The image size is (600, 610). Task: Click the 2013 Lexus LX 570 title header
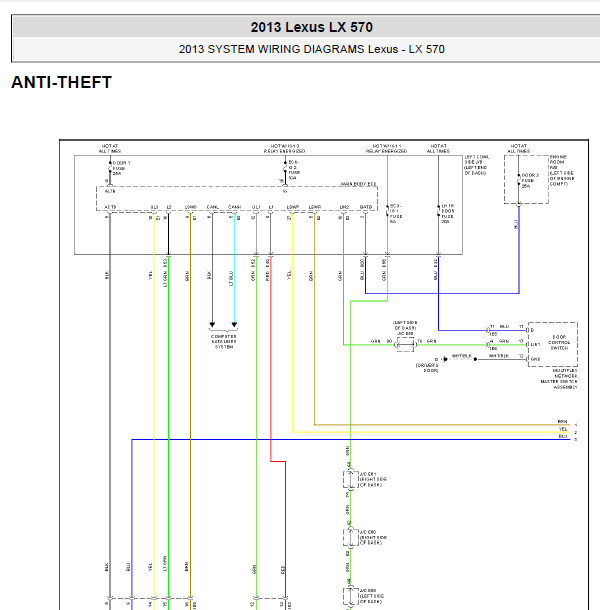[x=311, y=27]
